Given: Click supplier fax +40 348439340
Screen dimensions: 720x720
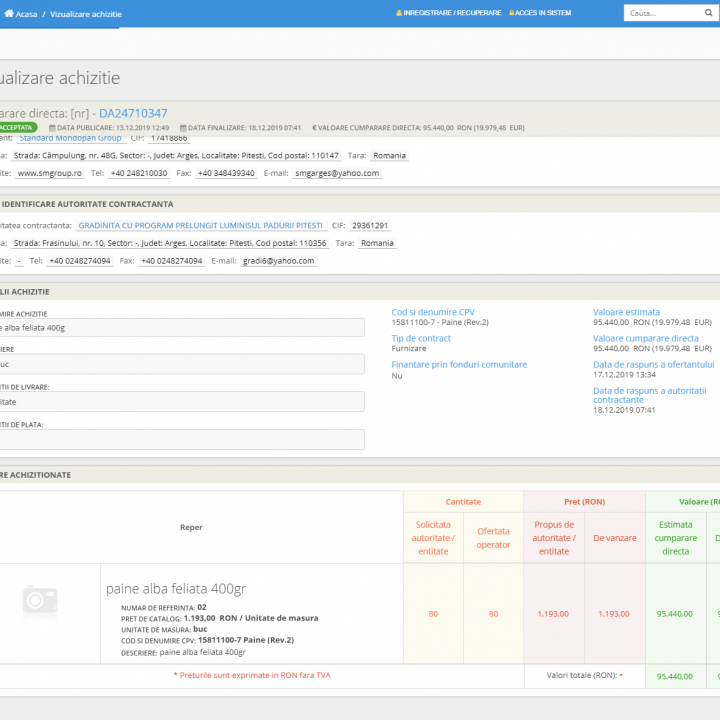Looking at the screenshot, I should click(x=226, y=173).
